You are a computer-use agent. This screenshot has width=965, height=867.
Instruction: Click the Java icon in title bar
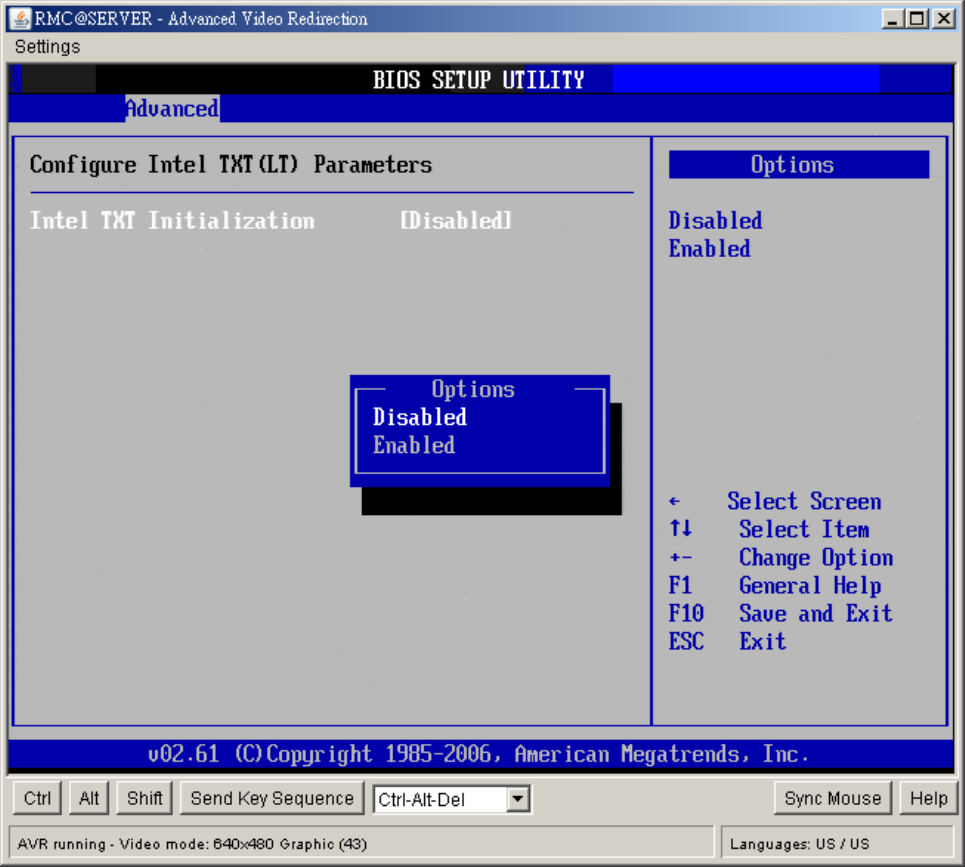(x=20, y=19)
